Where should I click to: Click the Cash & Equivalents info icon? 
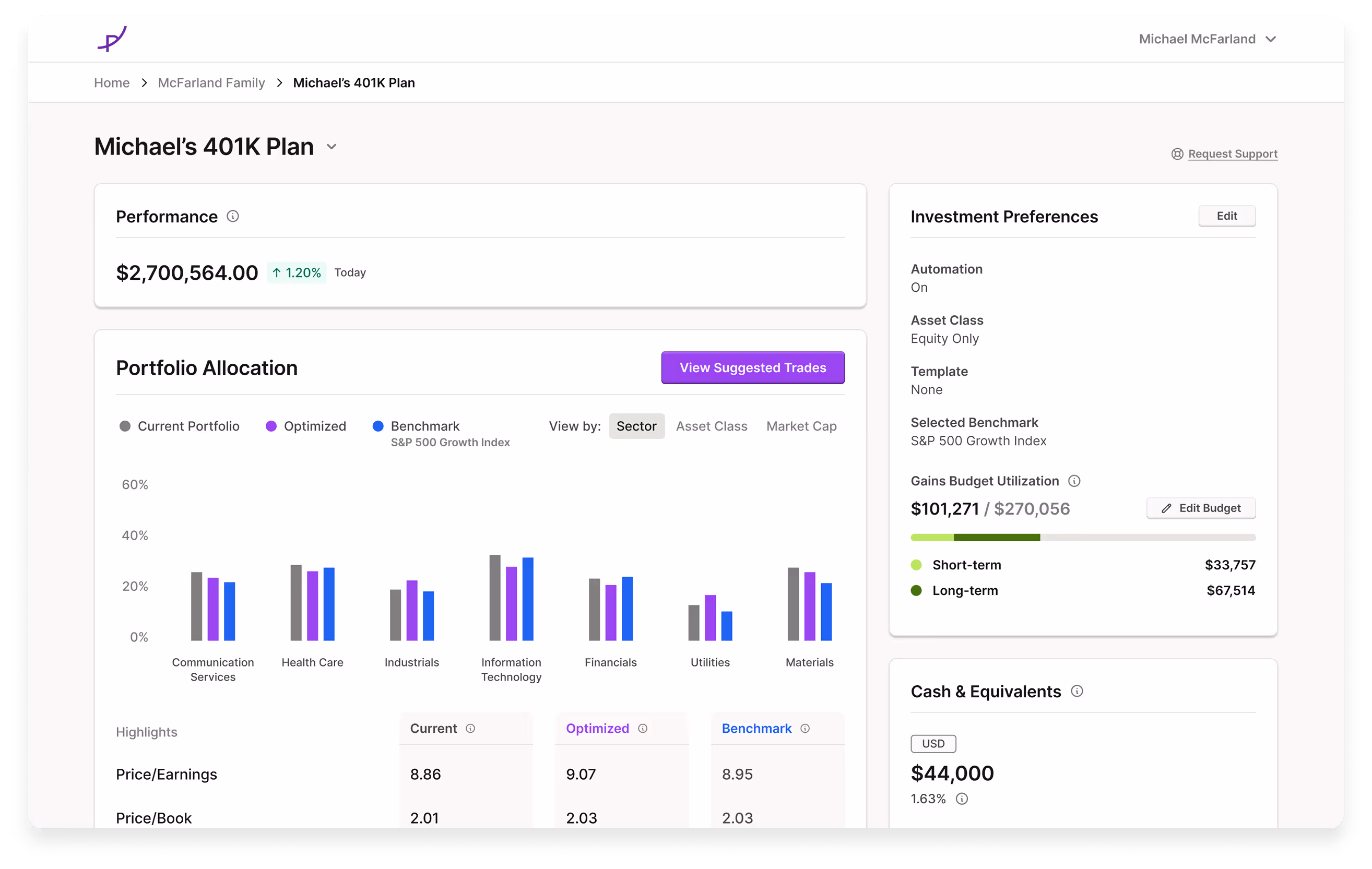(1077, 692)
